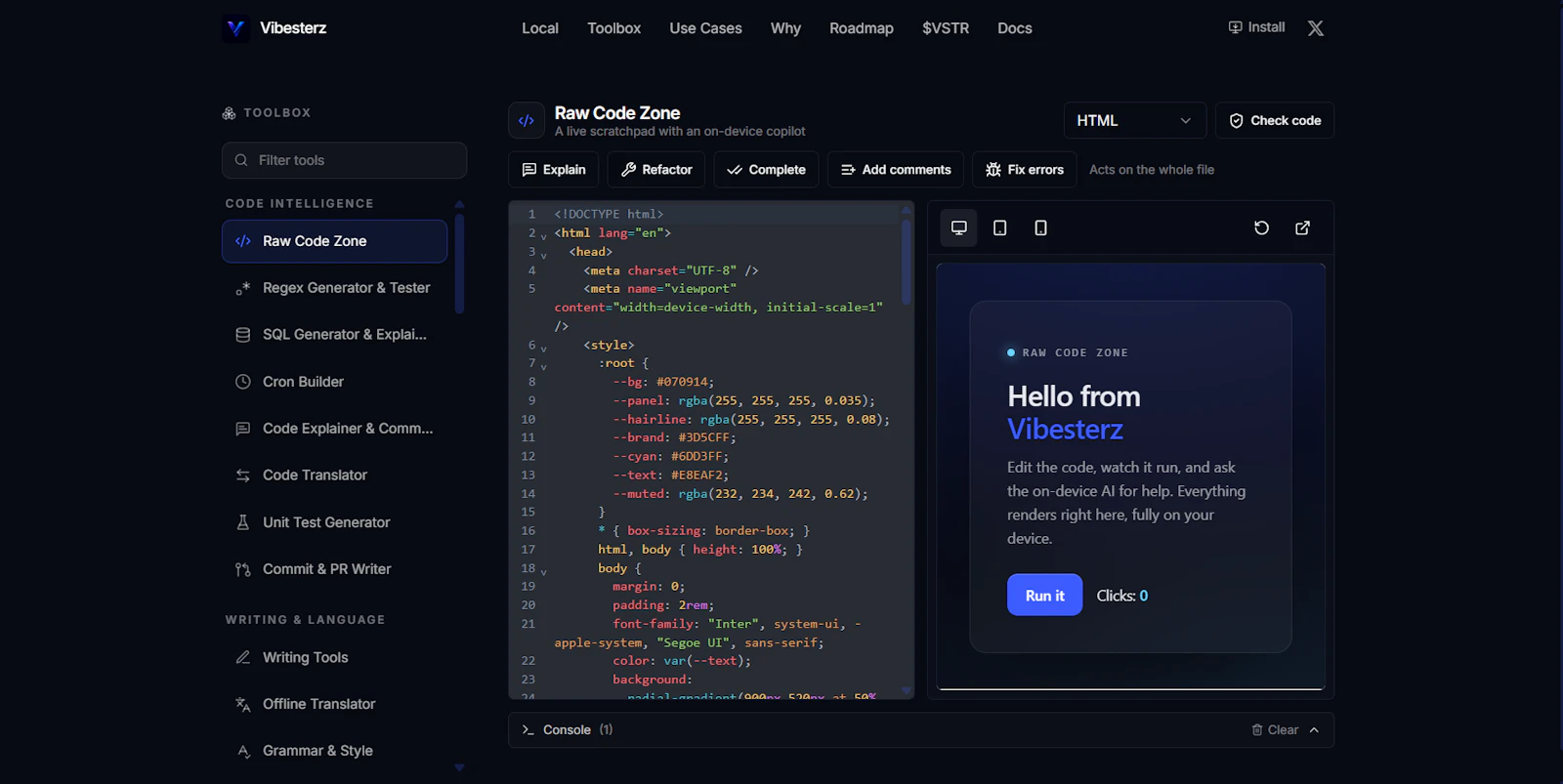Open the Toolbox nav item
This screenshot has width=1563, height=784.
pos(614,28)
